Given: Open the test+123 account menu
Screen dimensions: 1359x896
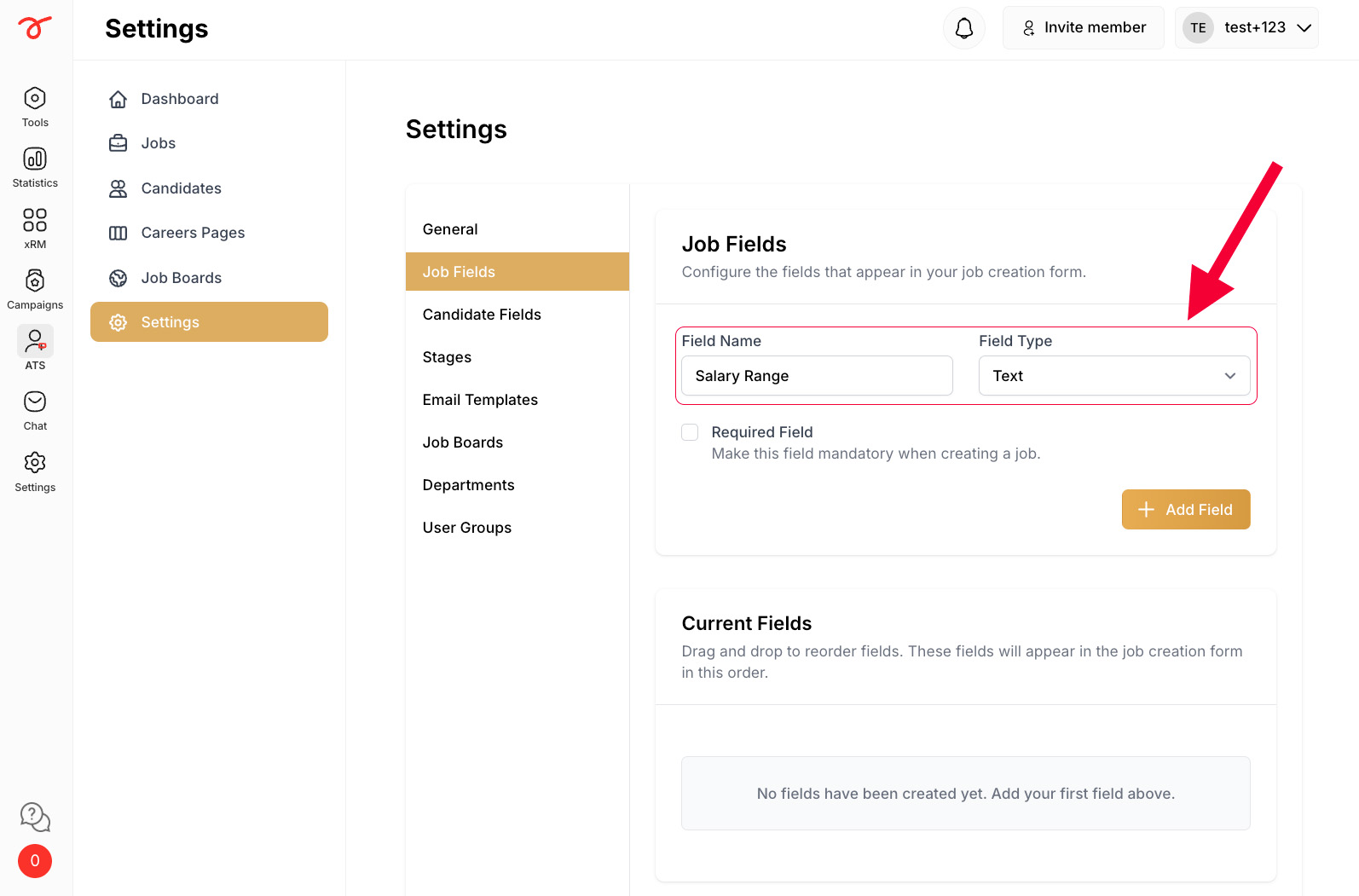Looking at the screenshot, I should pos(1246,28).
